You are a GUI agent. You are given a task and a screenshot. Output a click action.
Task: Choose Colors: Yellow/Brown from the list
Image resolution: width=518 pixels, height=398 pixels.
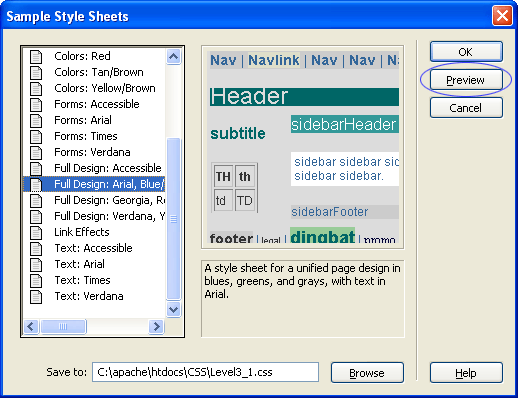click(105, 88)
